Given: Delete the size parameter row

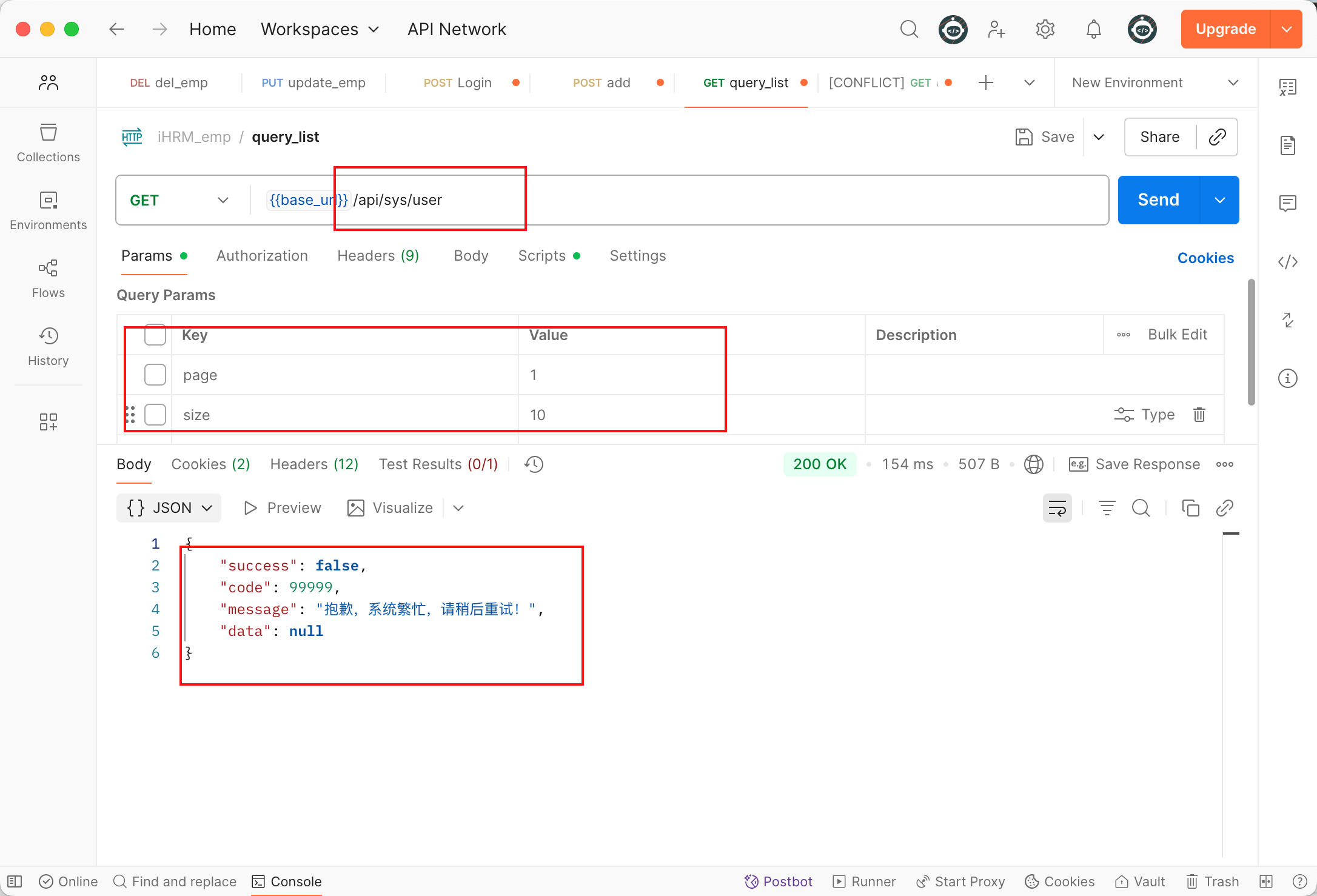Looking at the screenshot, I should 1199,415.
